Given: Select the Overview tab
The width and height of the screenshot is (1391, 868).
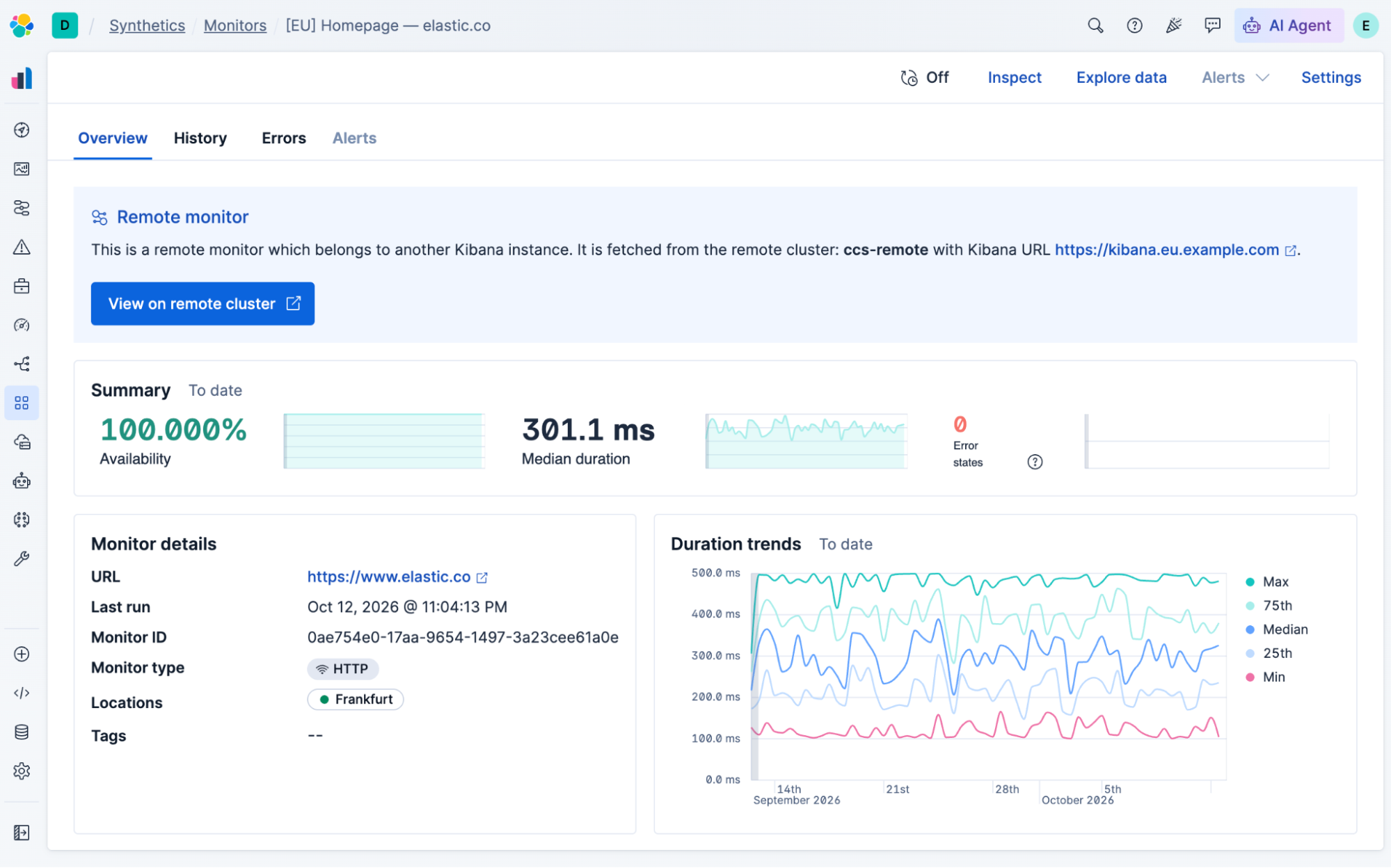Looking at the screenshot, I should 113,138.
